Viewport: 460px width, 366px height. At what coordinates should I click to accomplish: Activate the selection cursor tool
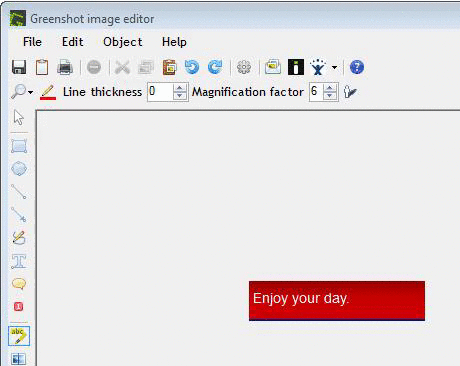(19, 117)
